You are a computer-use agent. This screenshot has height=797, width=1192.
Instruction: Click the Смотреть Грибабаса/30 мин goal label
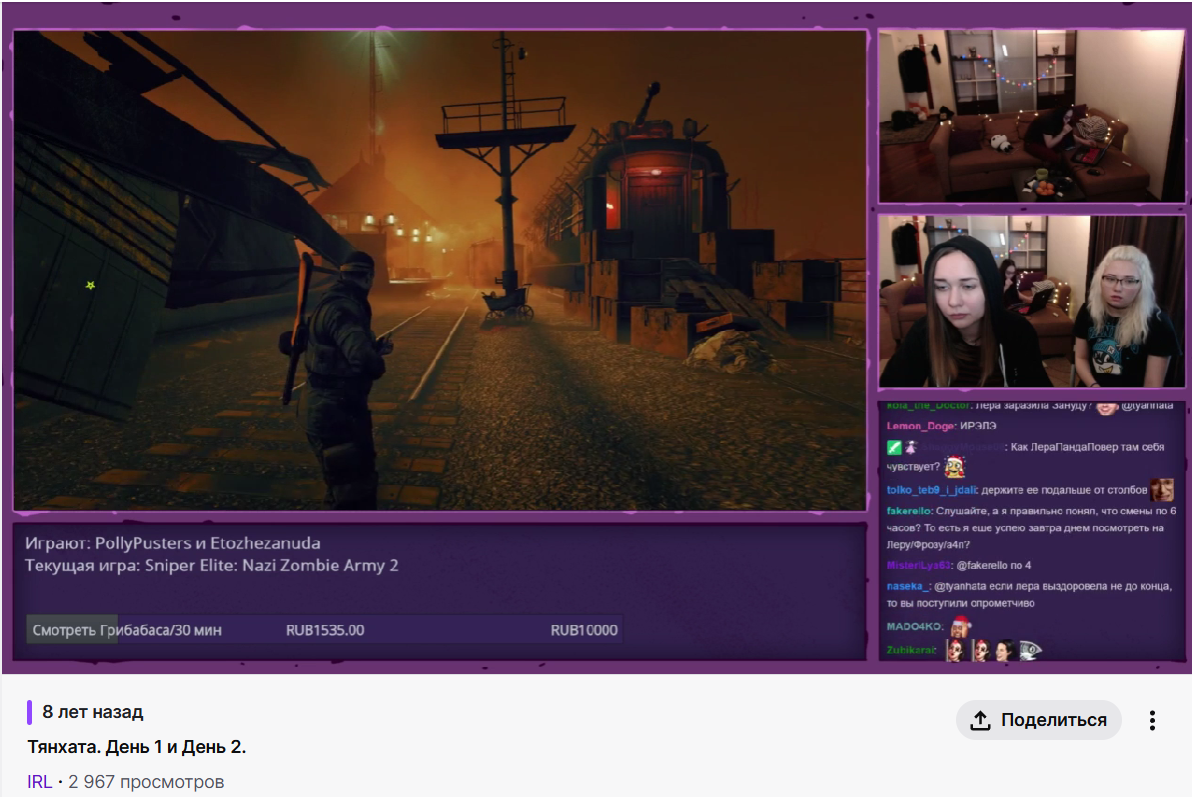point(127,630)
